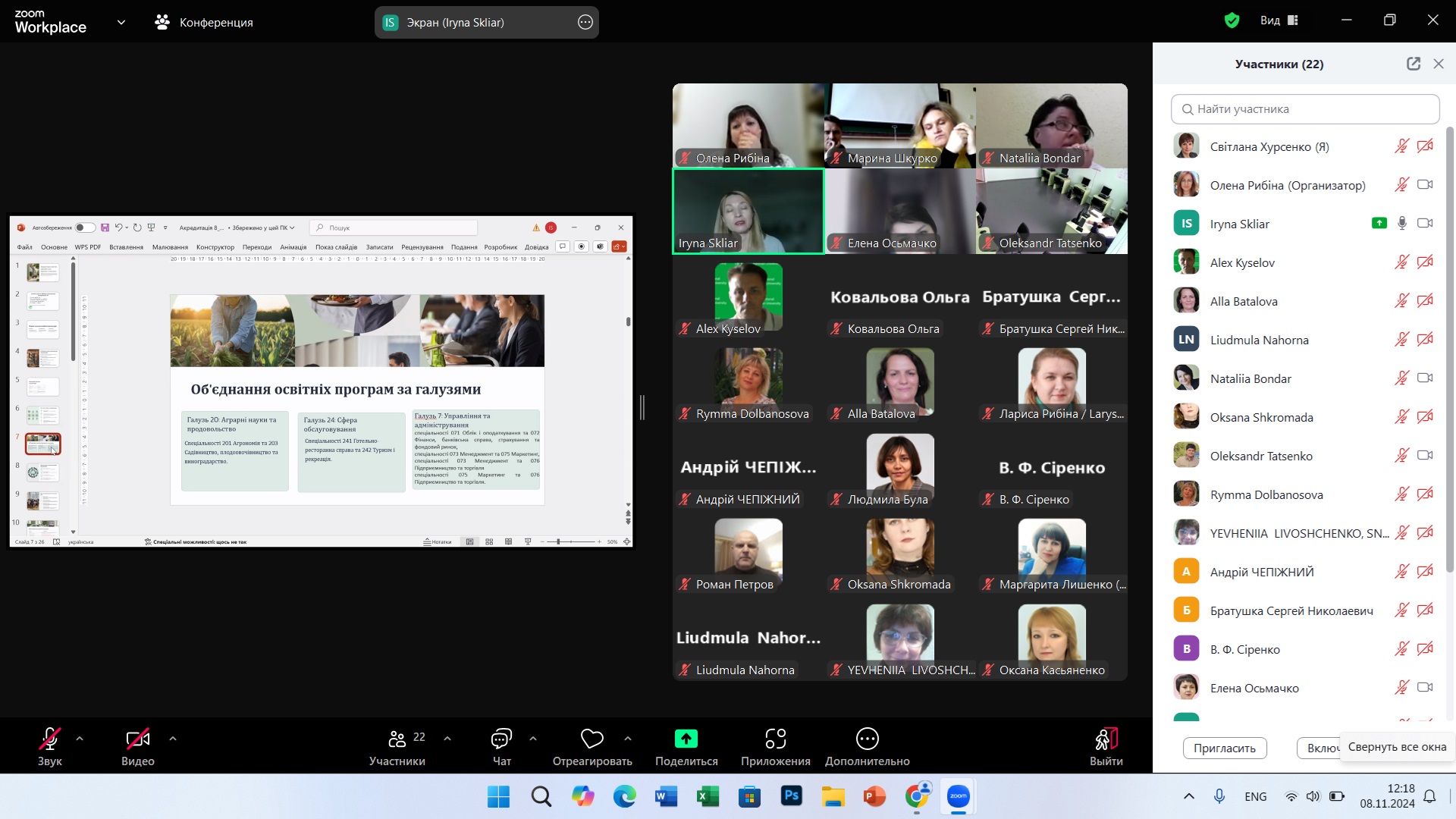Open File Explorer from taskbar
Image resolution: width=1456 pixels, height=819 pixels.
click(833, 796)
